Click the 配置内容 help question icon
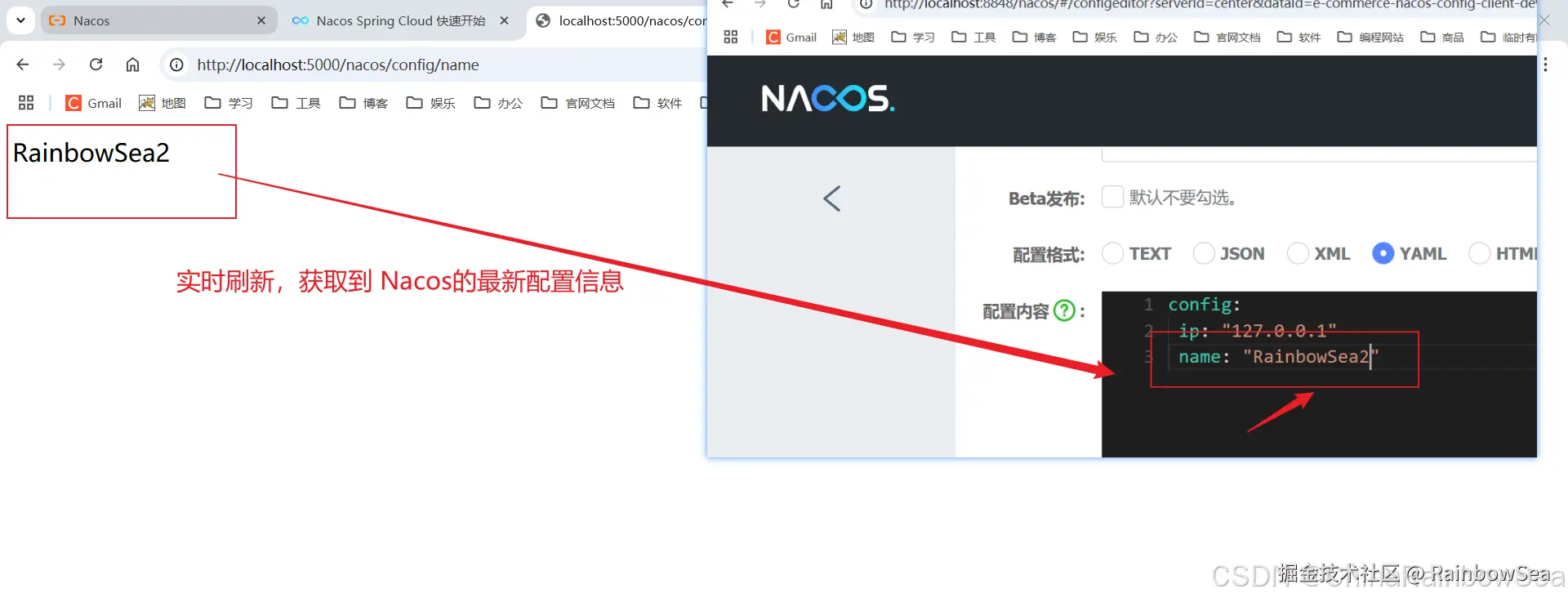Viewport: 1568px width, 602px height. 1064,310
